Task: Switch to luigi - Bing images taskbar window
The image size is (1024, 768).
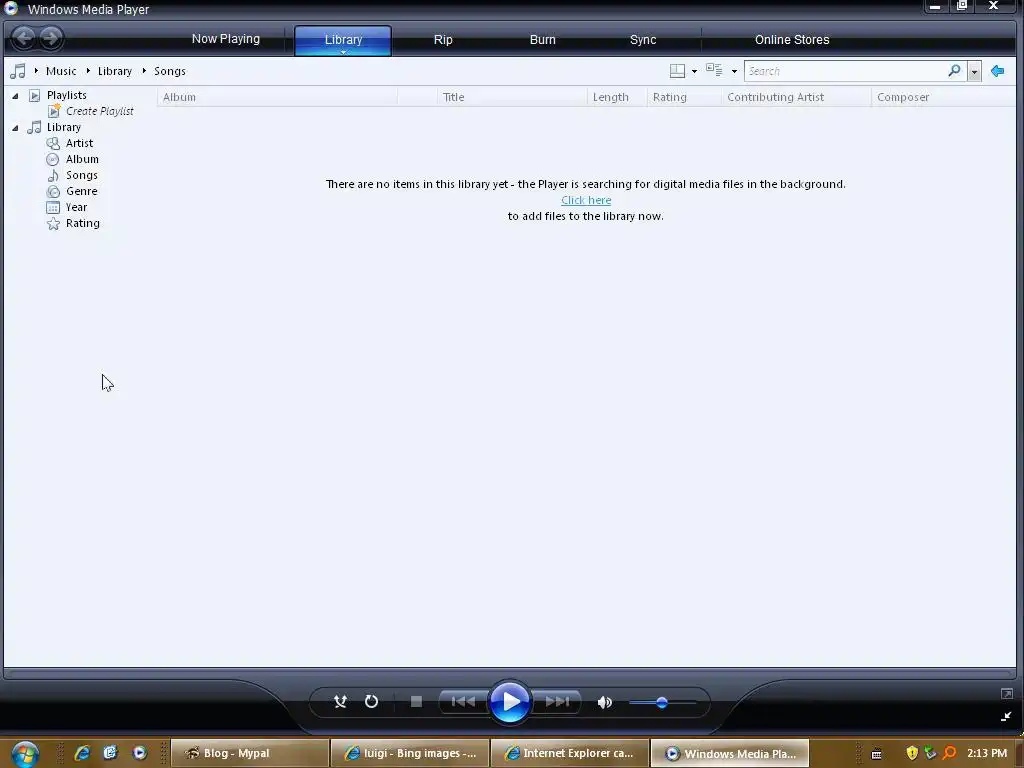Action: (409, 754)
